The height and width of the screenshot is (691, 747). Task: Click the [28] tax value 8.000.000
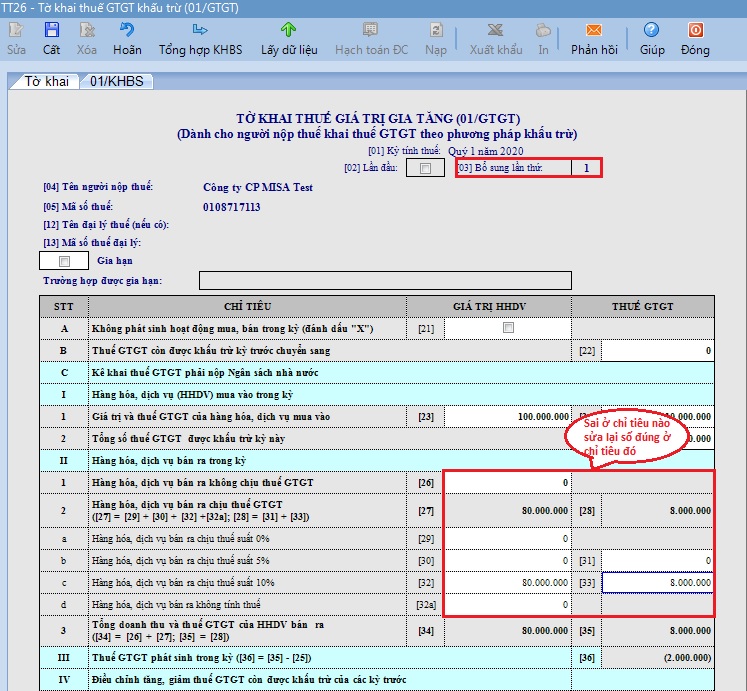click(657, 510)
